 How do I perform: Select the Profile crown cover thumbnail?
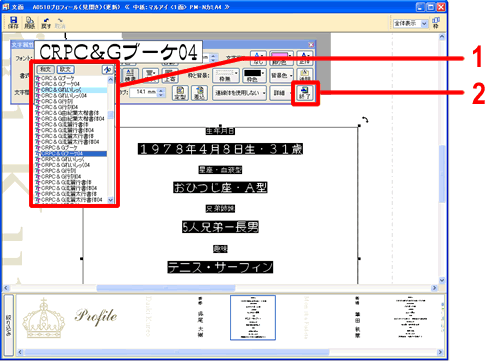70,319
